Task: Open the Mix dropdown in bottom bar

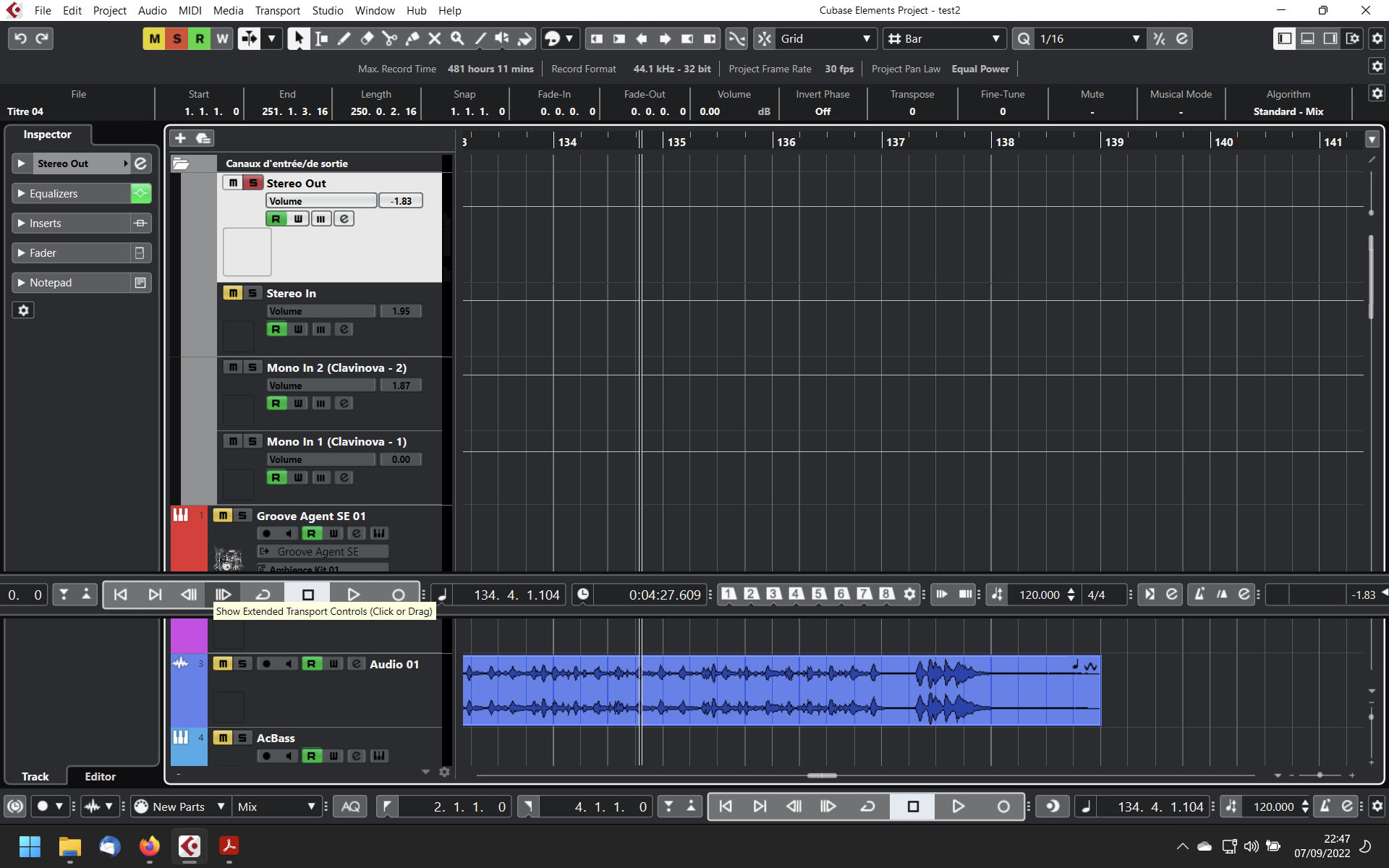Action: (276, 807)
